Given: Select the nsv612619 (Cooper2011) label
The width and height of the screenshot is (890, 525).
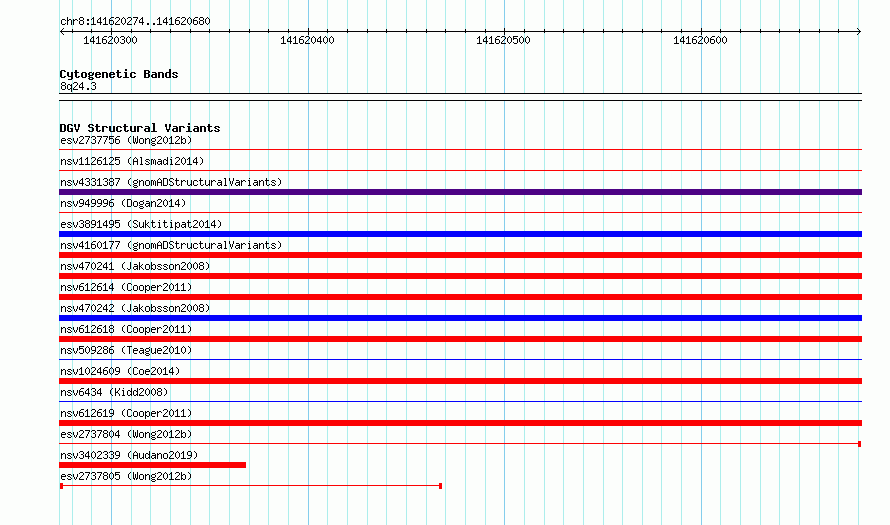Looking at the screenshot, I should 126,413.
